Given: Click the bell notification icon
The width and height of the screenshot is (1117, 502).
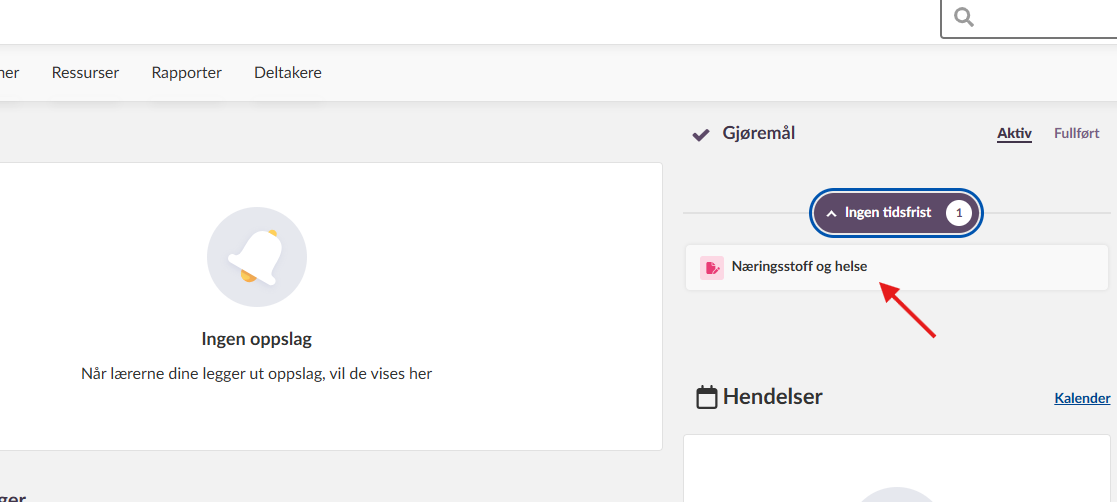Looking at the screenshot, I should pyautogui.click(x=257, y=258).
